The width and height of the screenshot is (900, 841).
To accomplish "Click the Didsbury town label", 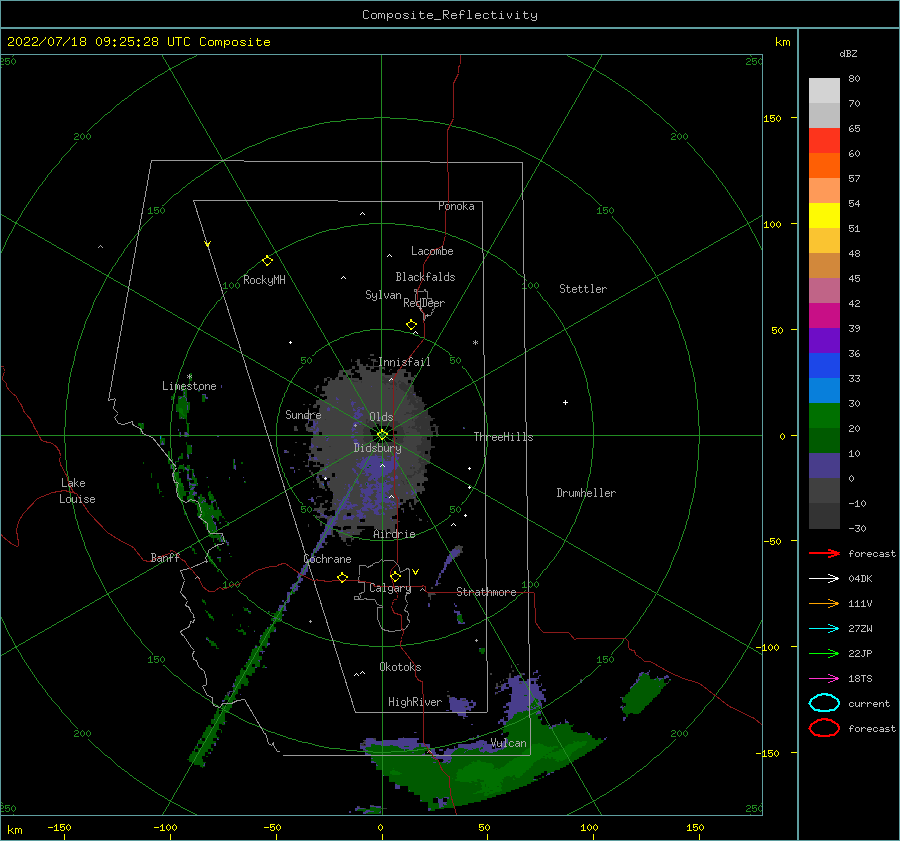I will 377,448.
